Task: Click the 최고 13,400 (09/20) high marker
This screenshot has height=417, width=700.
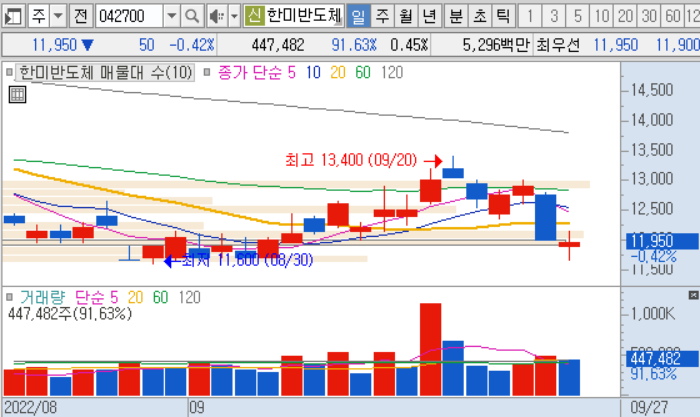Action: click(x=351, y=160)
